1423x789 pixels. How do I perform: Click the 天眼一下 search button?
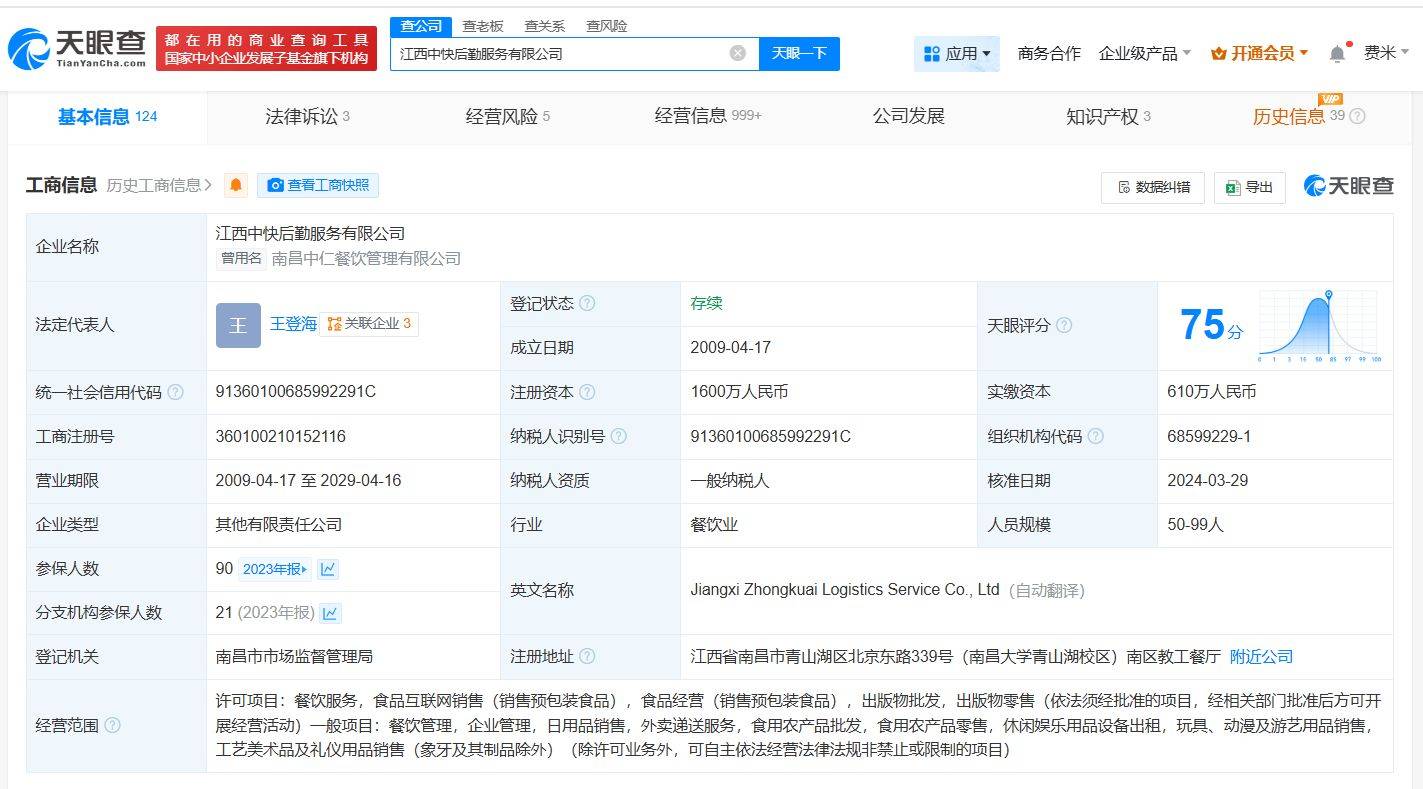799,53
